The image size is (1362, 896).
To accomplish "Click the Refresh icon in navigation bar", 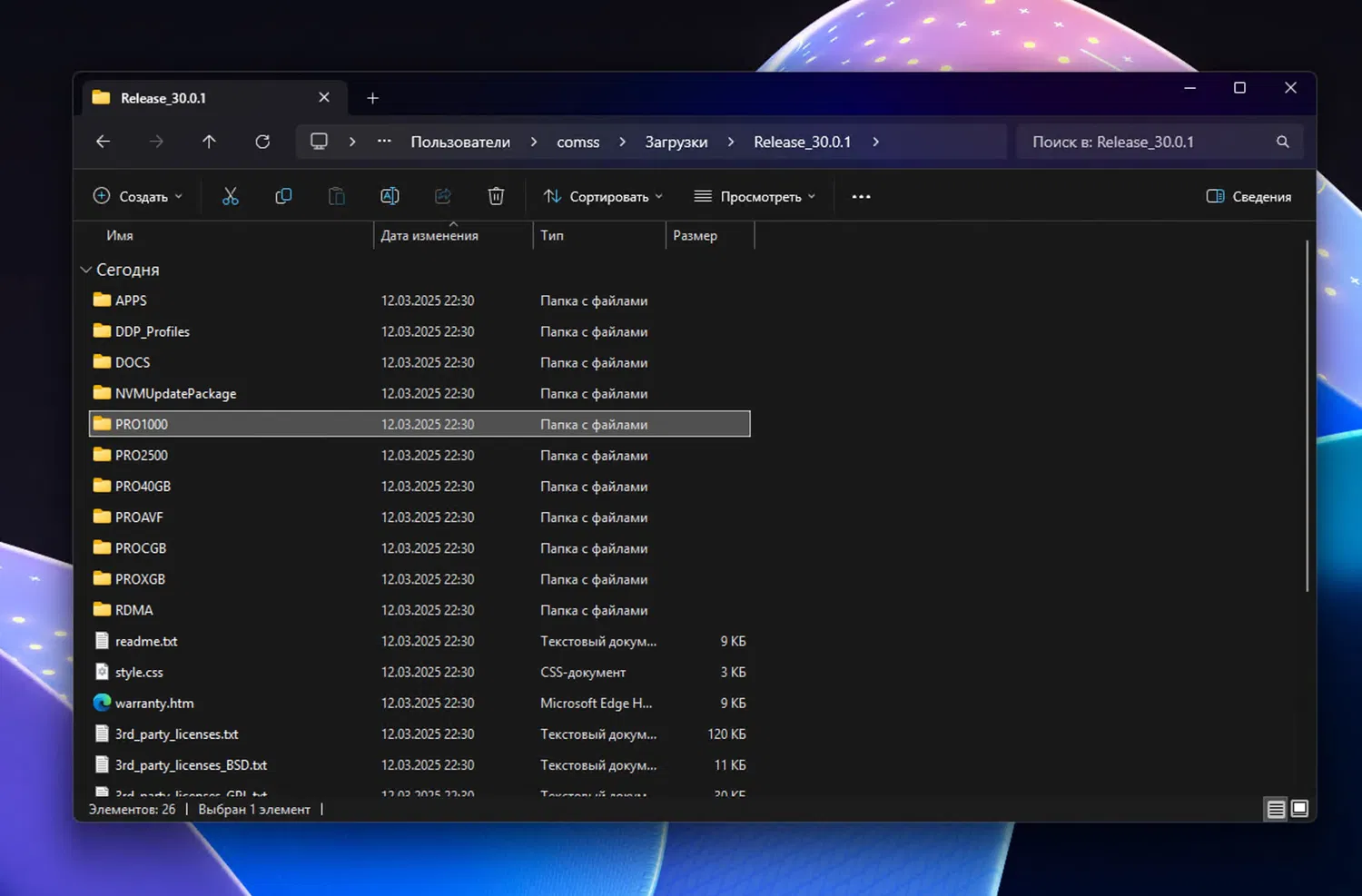I will click(x=262, y=142).
